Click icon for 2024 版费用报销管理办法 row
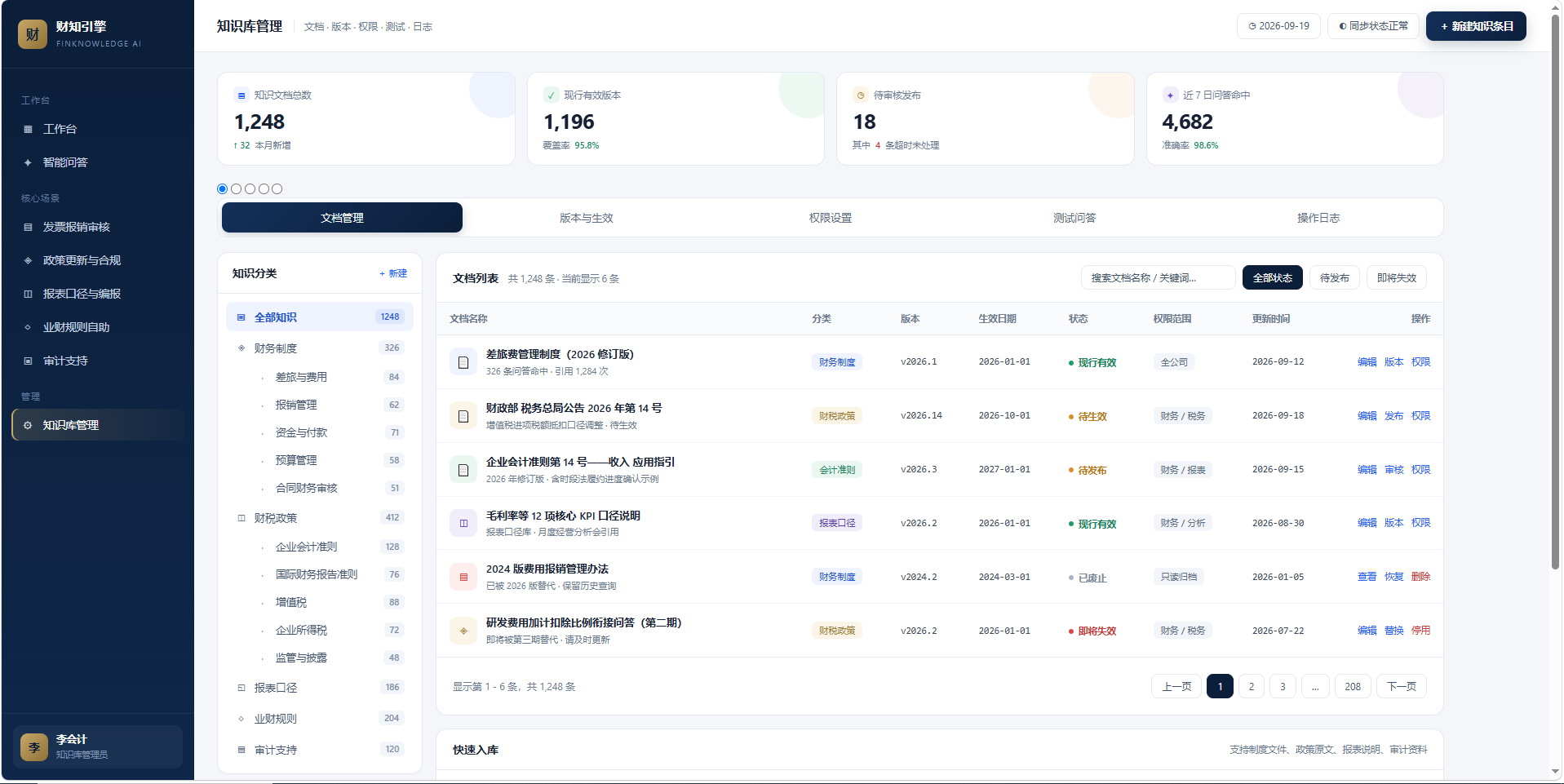Viewport: 1564px width, 784px height. 463,577
